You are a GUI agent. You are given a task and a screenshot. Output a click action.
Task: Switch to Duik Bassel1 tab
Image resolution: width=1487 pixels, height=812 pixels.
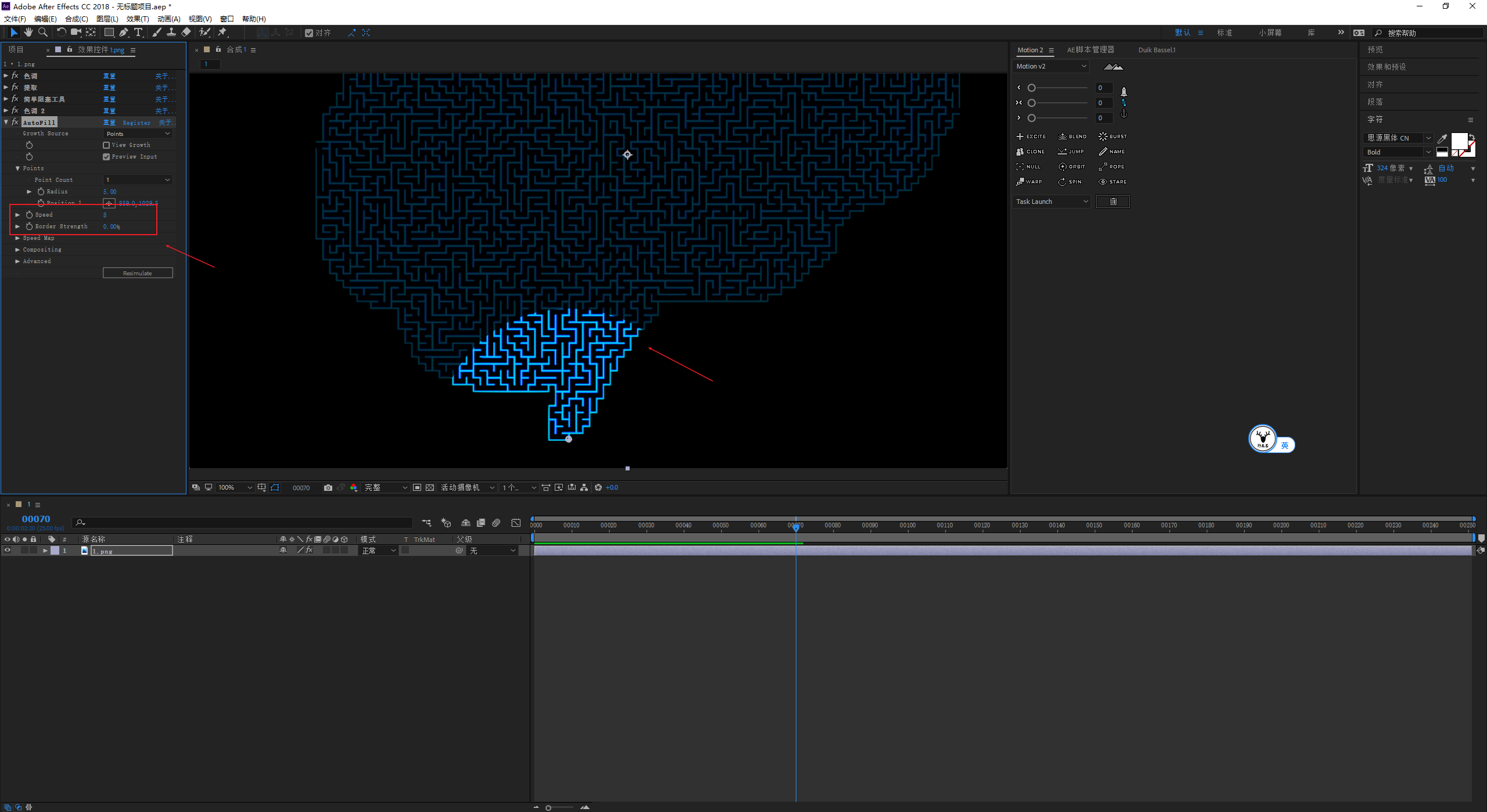click(x=1156, y=50)
